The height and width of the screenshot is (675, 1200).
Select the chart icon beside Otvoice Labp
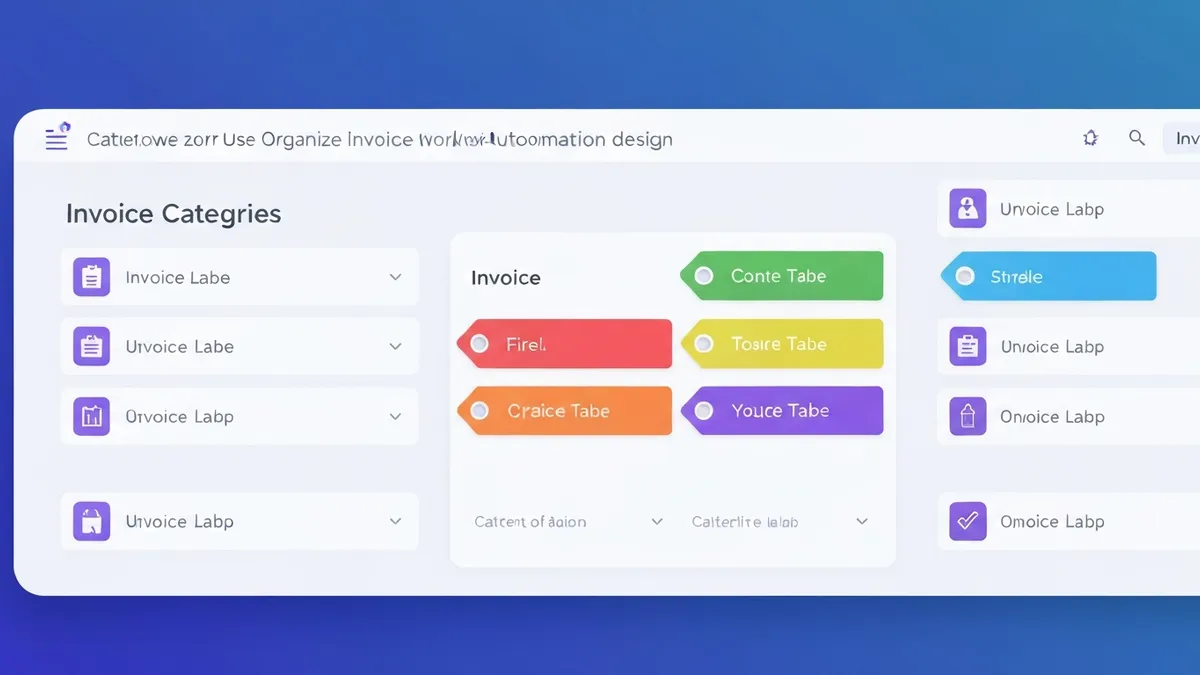[x=91, y=416]
